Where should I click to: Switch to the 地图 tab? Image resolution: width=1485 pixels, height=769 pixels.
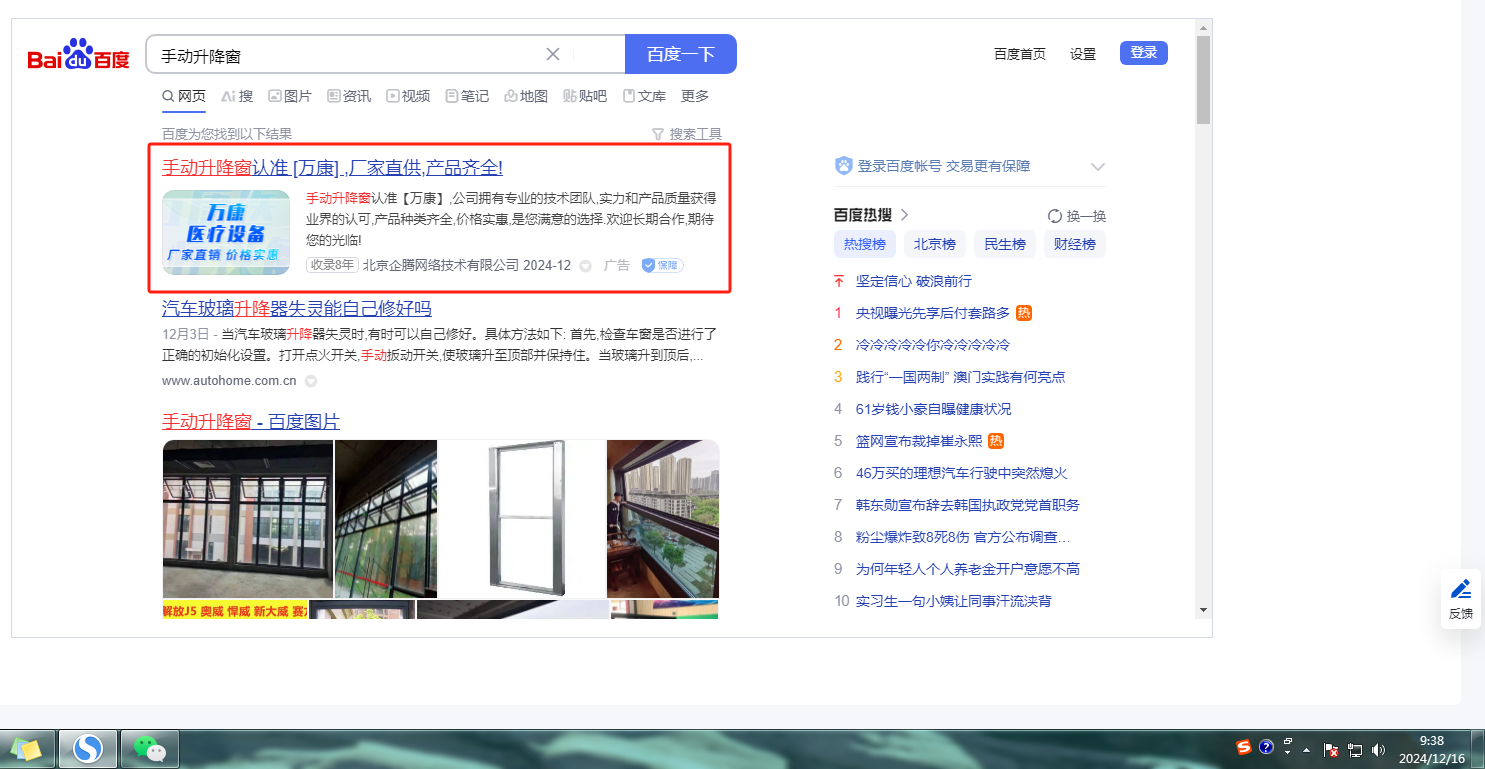(x=526, y=96)
